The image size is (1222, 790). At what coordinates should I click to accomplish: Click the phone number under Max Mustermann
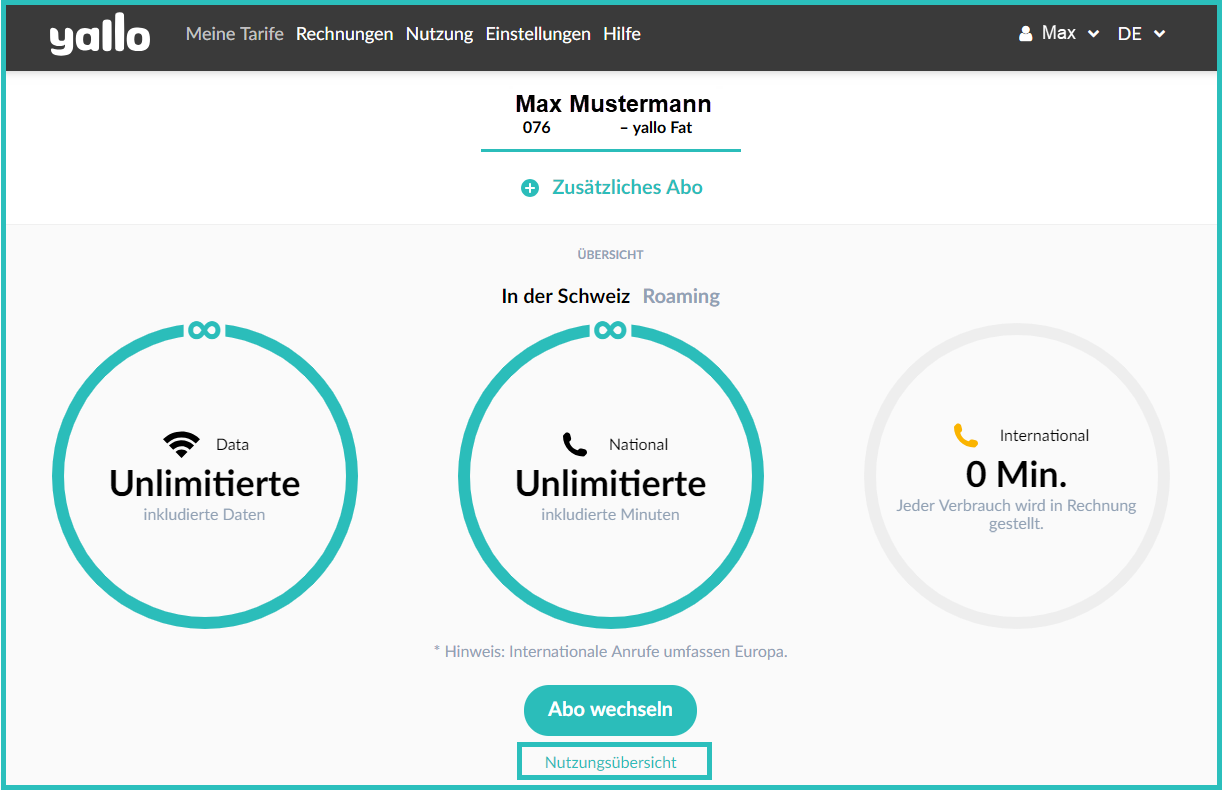click(537, 127)
